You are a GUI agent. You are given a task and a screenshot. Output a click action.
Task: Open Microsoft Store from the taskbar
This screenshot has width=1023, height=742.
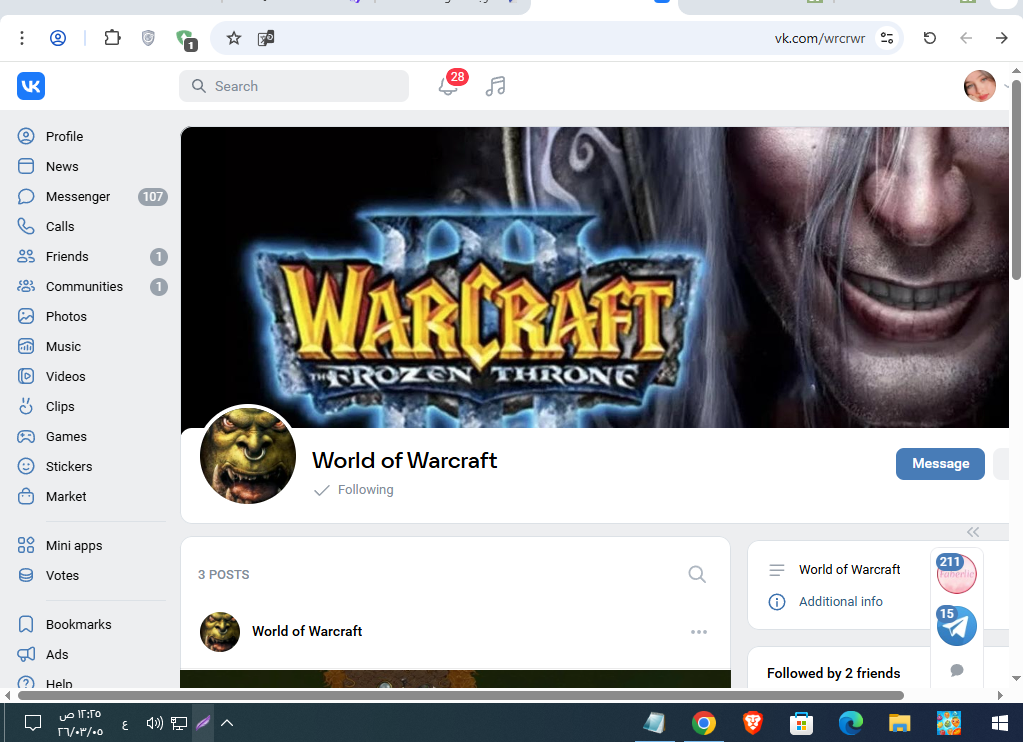[x=801, y=723]
